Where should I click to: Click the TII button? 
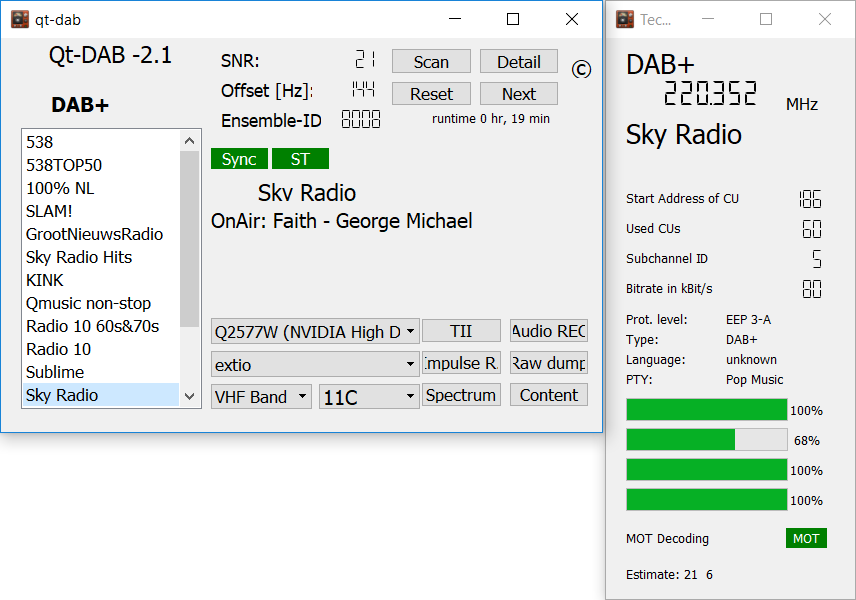(461, 331)
